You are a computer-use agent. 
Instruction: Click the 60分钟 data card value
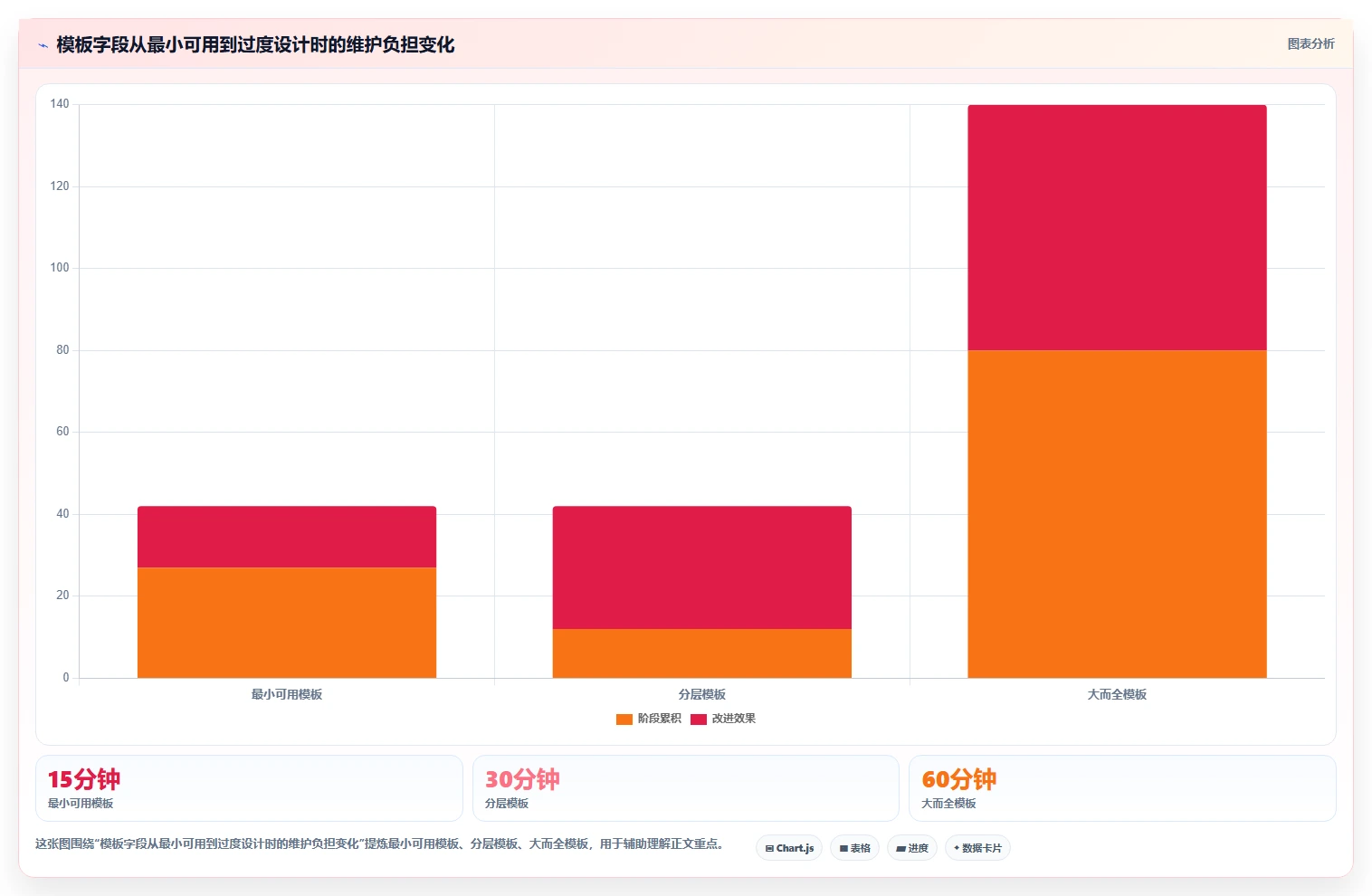pyautogui.click(x=958, y=779)
